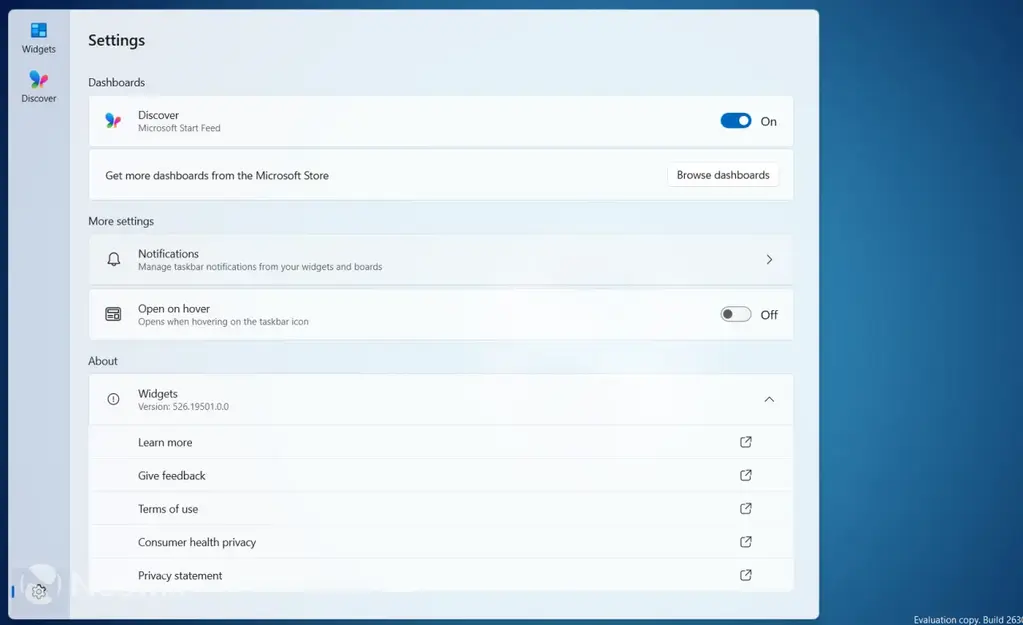The width and height of the screenshot is (1023, 625).
Task: Click the Give feedback link text
Action: click(172, 476)
